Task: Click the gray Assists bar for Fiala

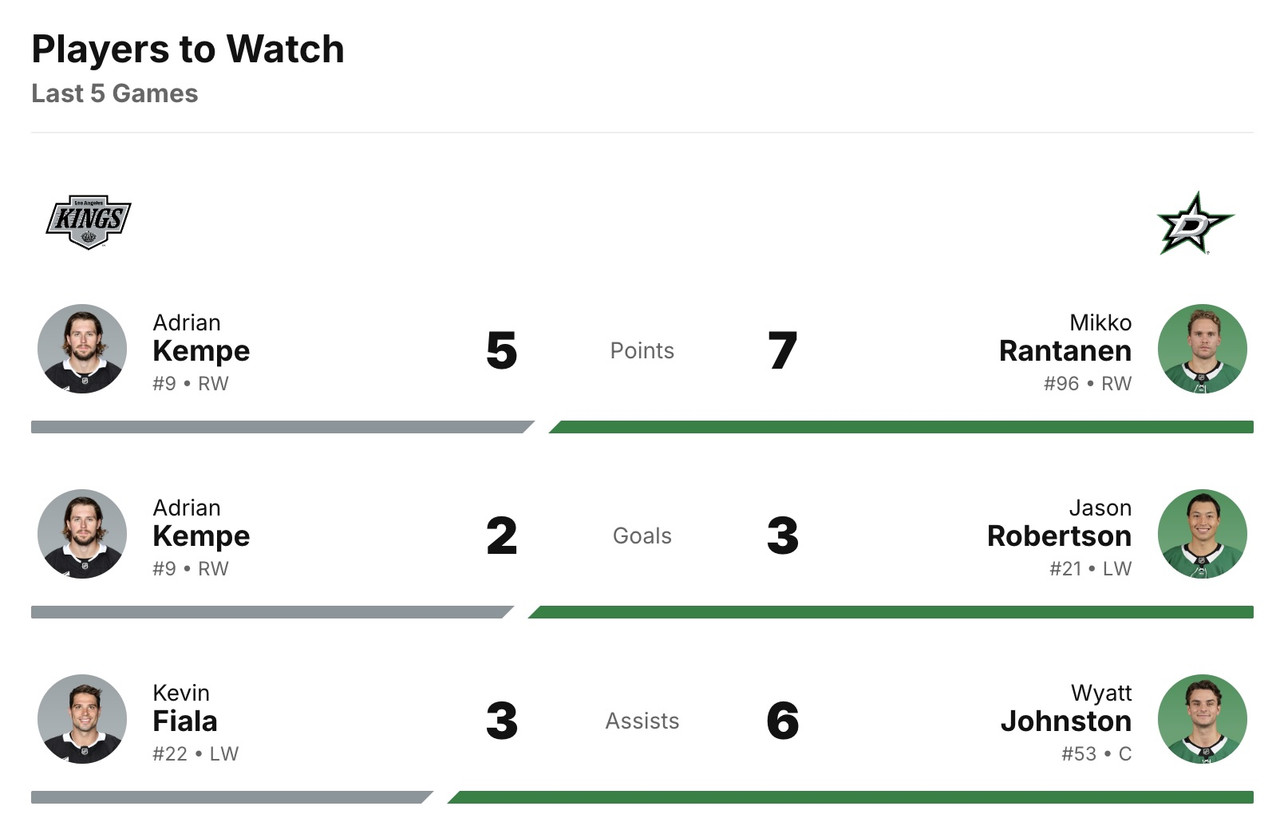Action: 230,797
